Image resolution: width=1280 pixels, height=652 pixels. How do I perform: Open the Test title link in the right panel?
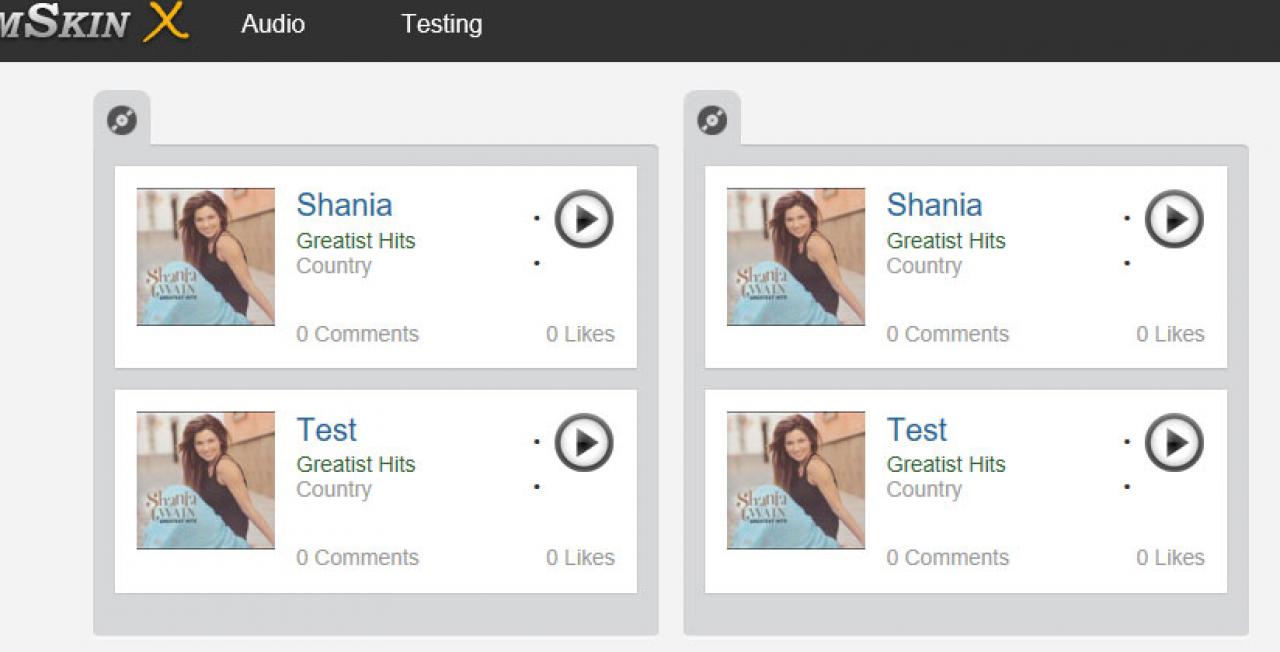(x=916, y=430)
